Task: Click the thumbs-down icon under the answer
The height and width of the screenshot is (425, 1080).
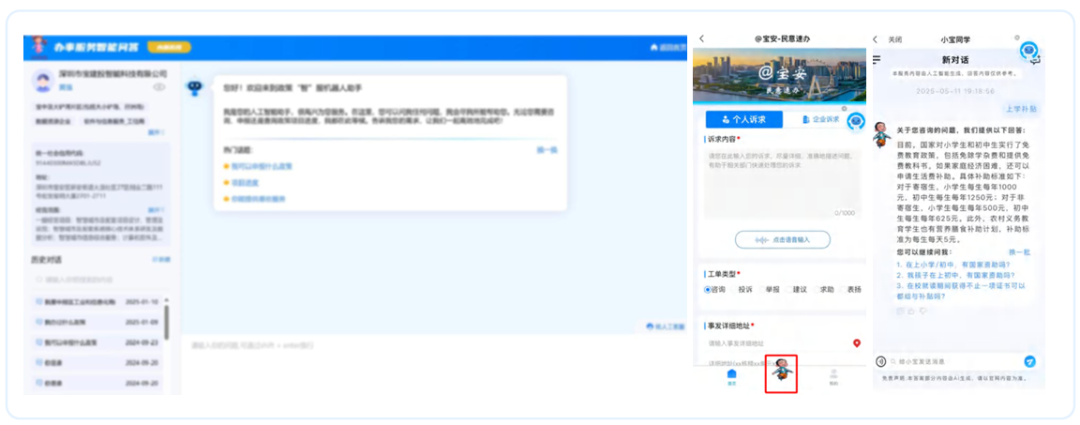Action: tap(924, 311)
